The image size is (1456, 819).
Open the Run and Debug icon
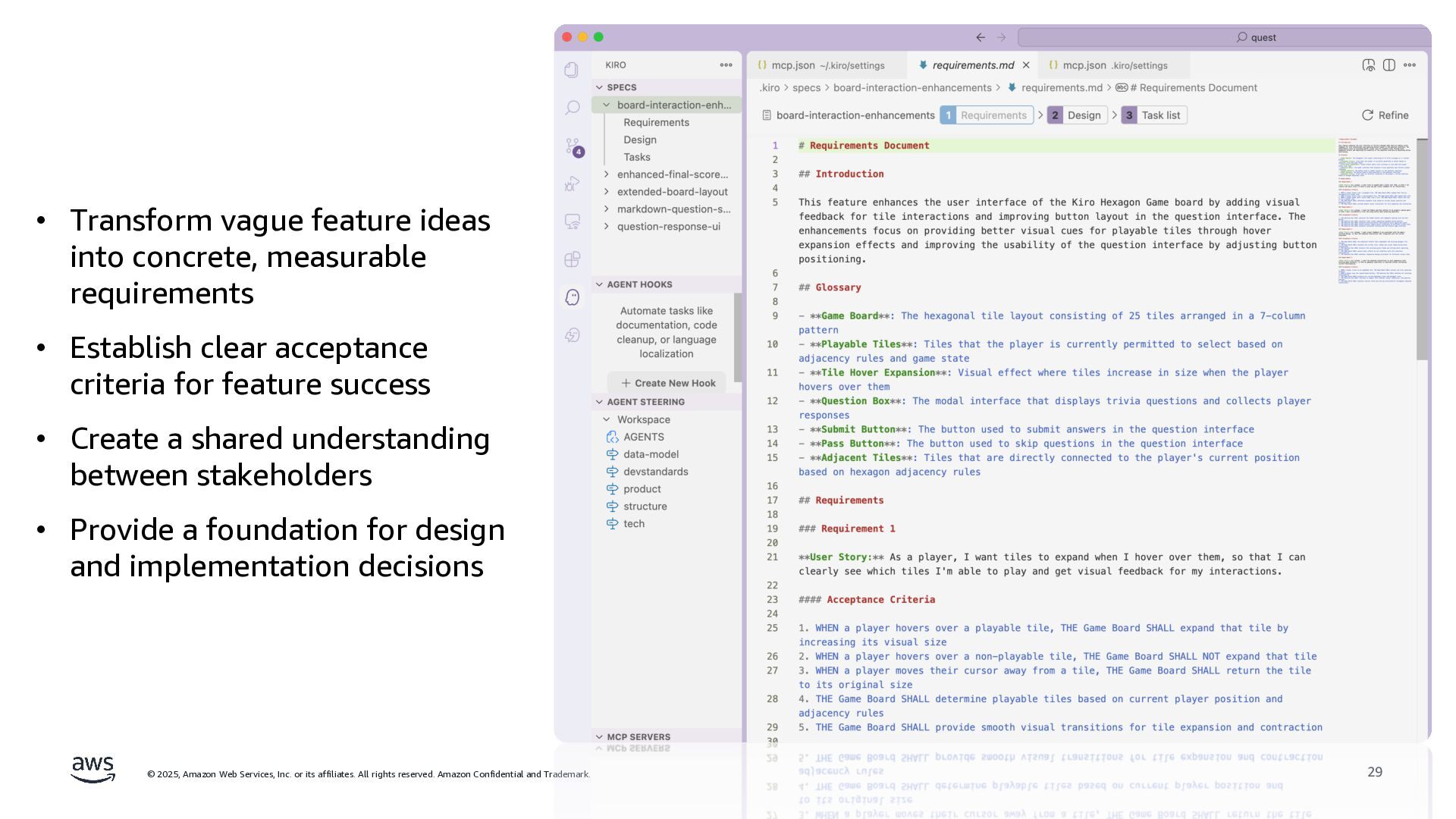point(572,184)
